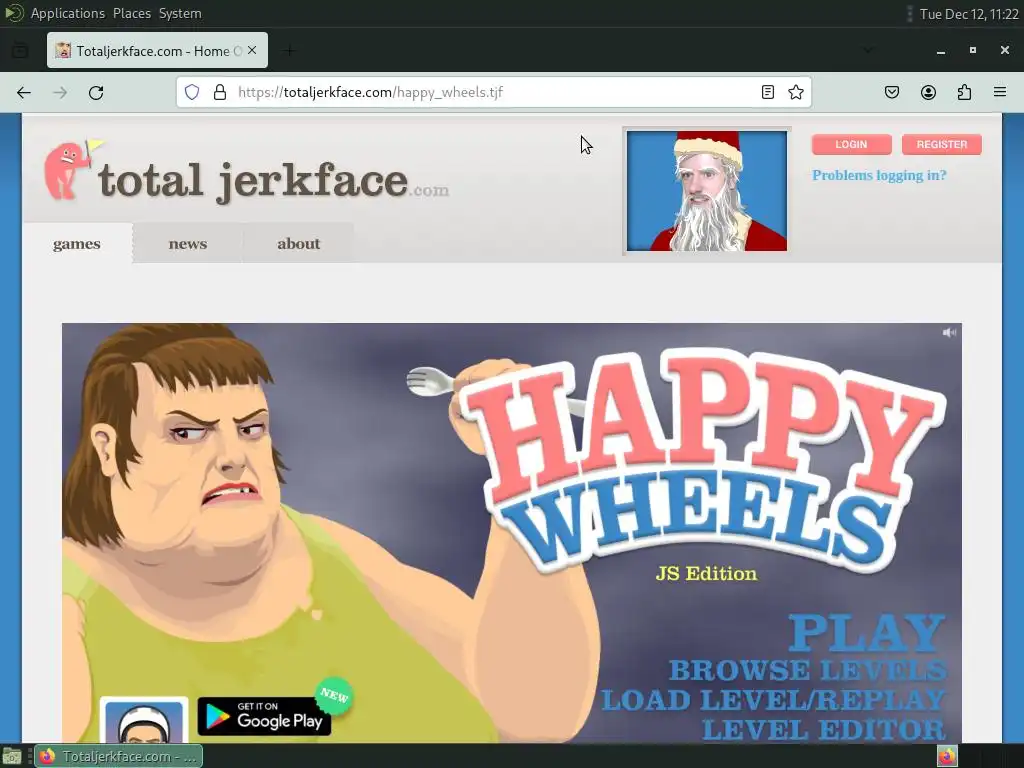
Task: Click the helmeted character app thumbnail
Action: [x=144, y=720]
